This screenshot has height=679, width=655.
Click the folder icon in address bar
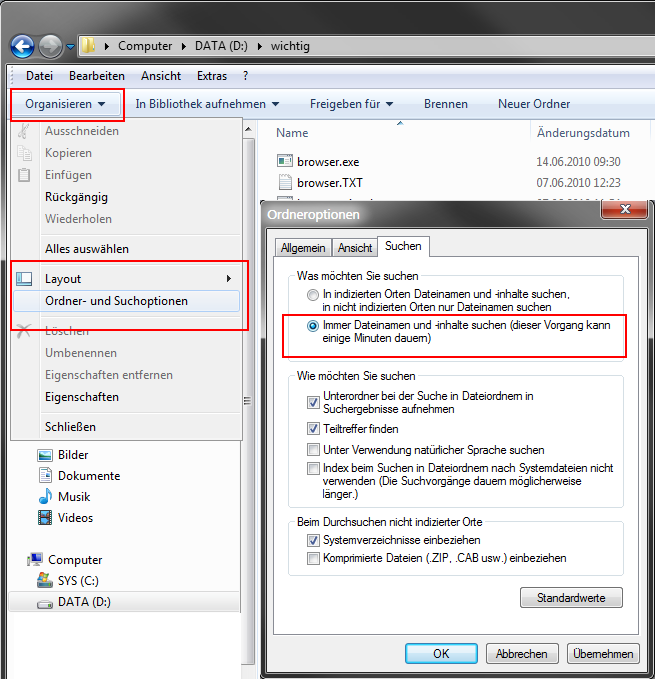click(x=88, y=45)
